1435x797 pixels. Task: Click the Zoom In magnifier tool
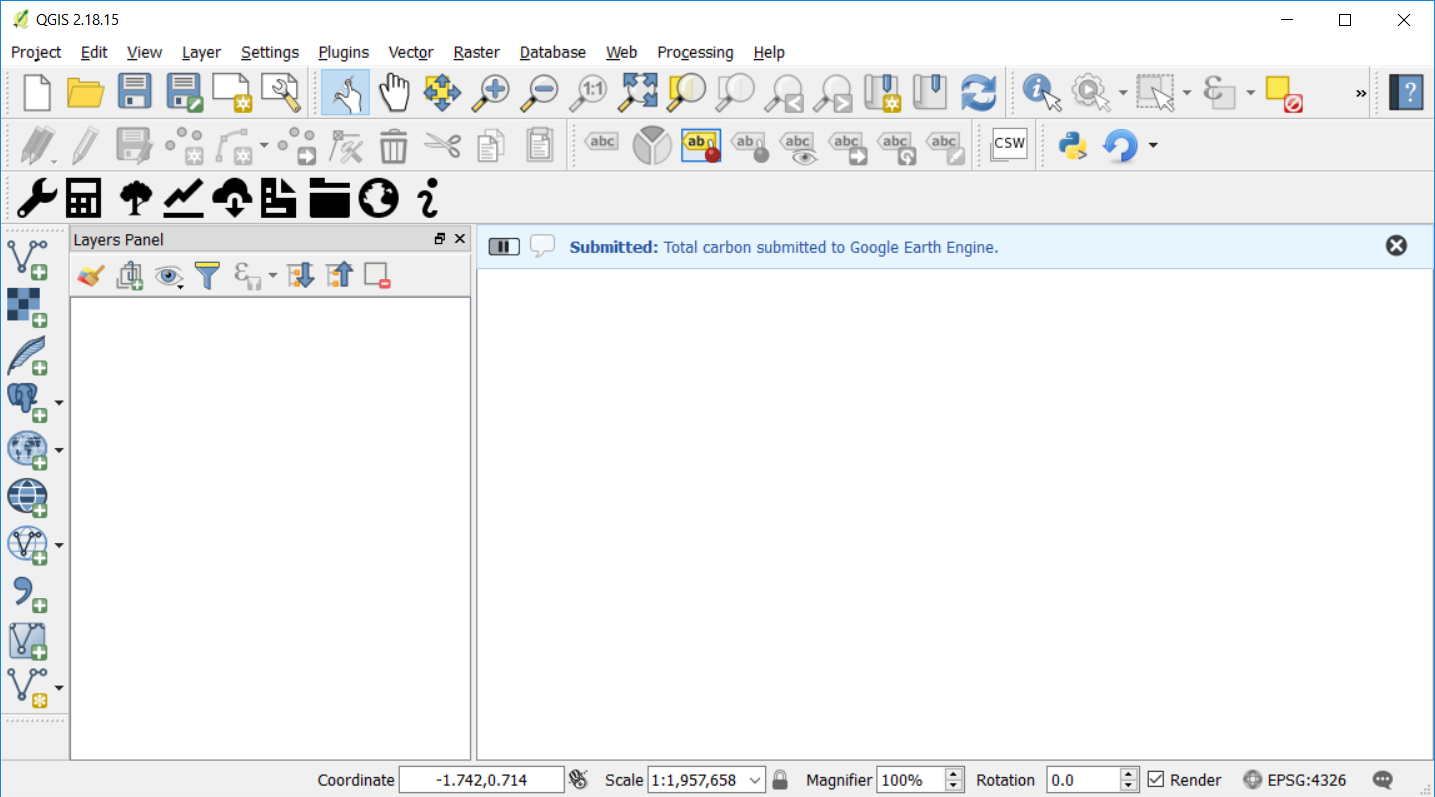tap(491, 93)
